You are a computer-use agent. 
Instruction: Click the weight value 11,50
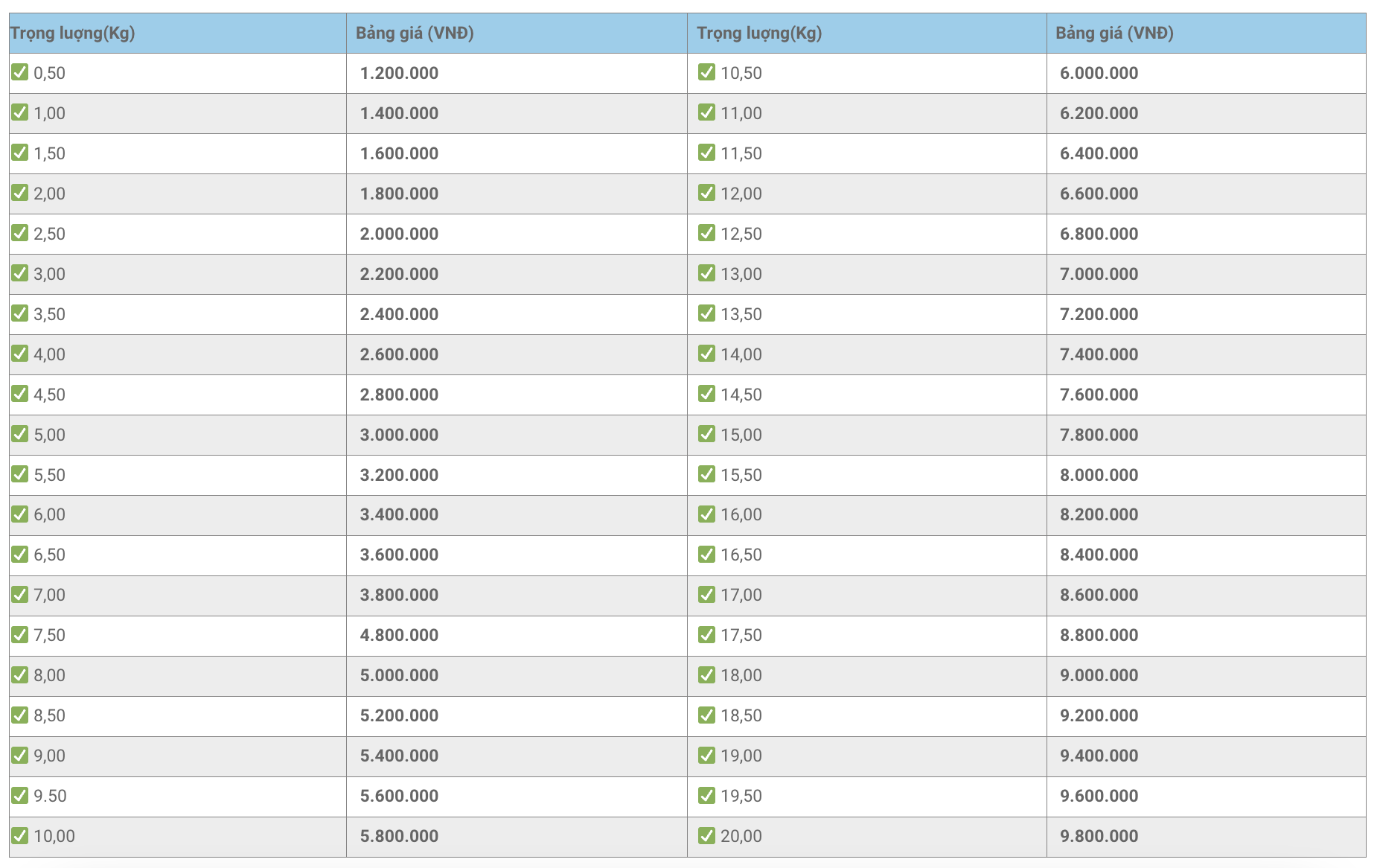(741, 153)
